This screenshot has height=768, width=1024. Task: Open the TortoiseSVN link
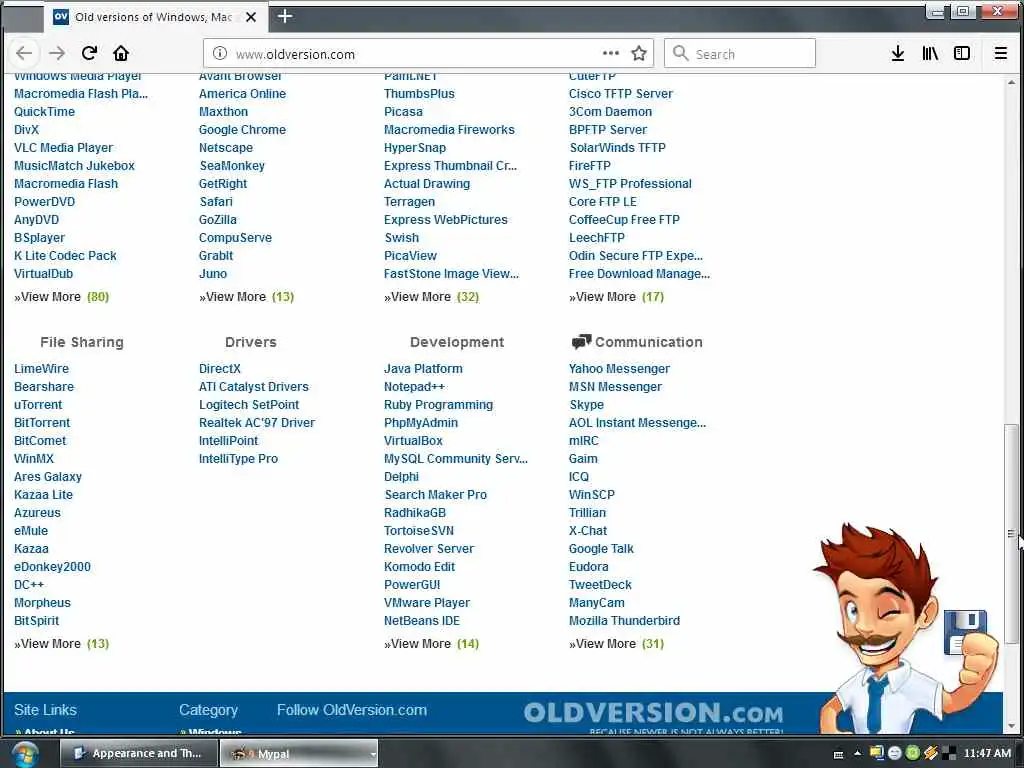pyautogui.click(x=419, y=530)
